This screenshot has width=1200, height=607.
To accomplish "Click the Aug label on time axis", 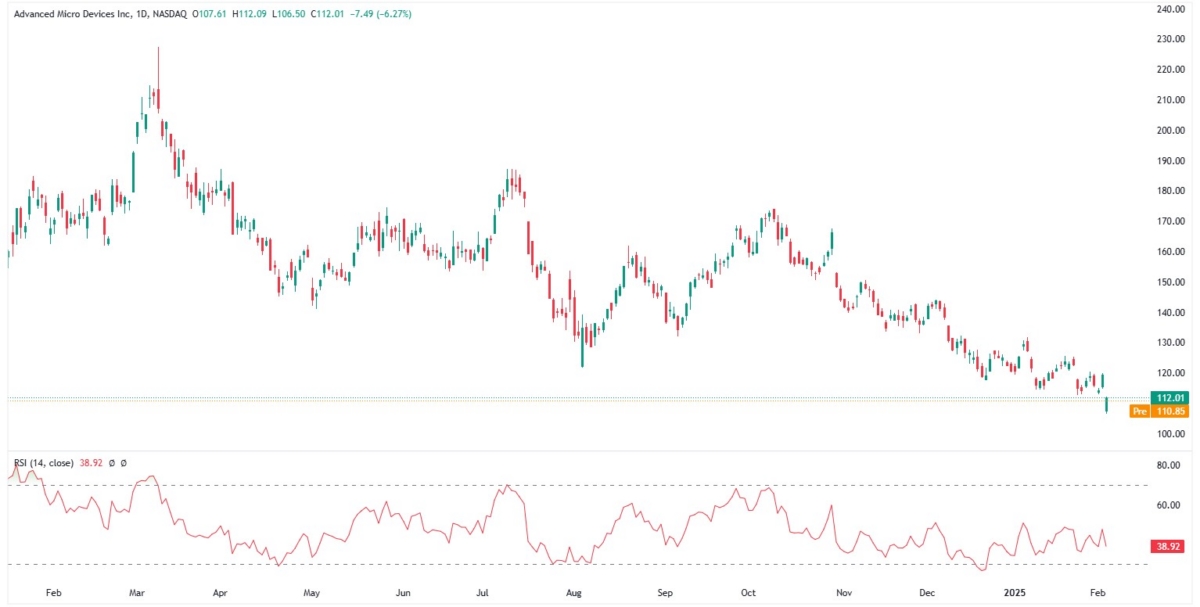I will pos(574,592).
